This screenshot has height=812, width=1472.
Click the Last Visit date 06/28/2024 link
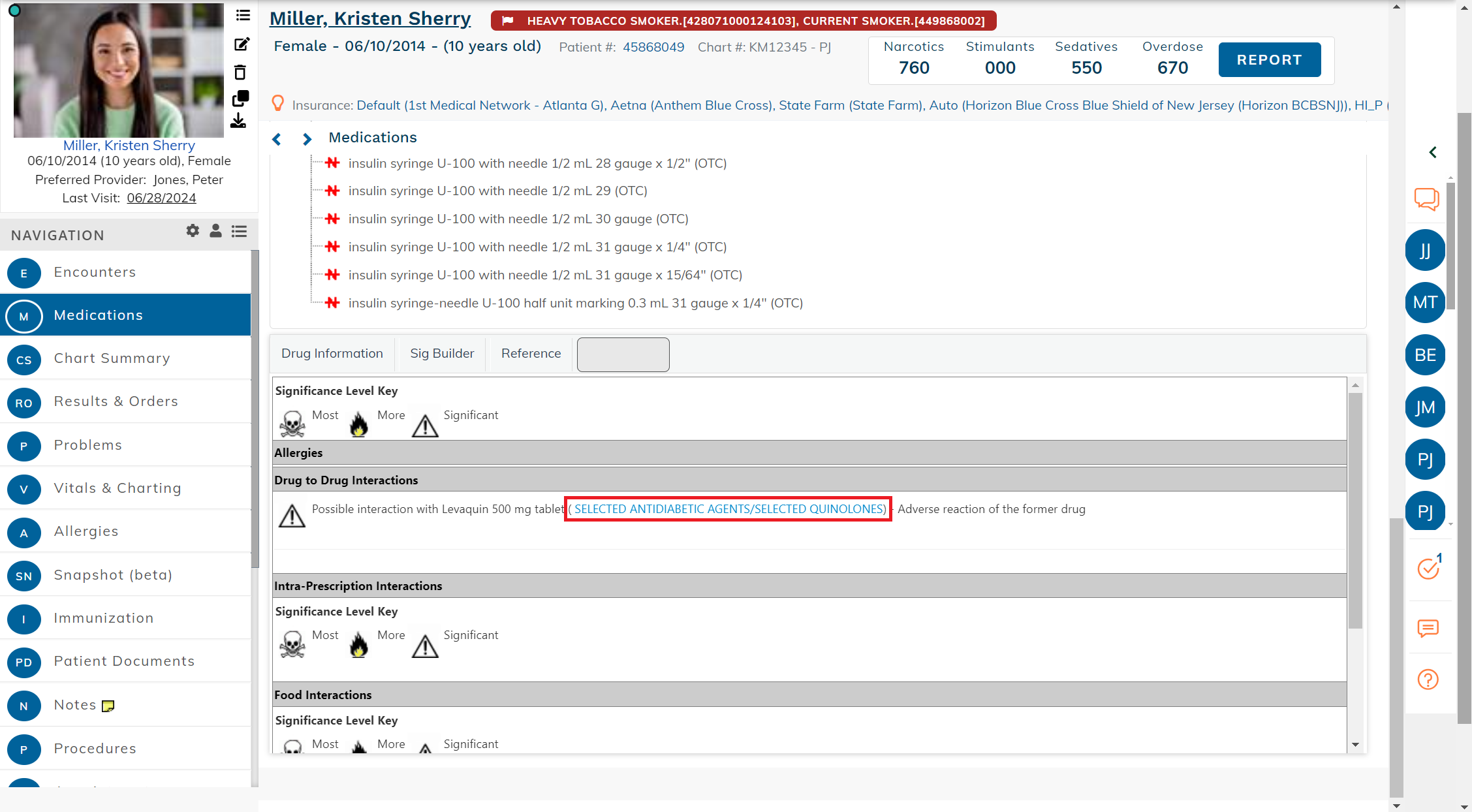(x=161, y=197)
